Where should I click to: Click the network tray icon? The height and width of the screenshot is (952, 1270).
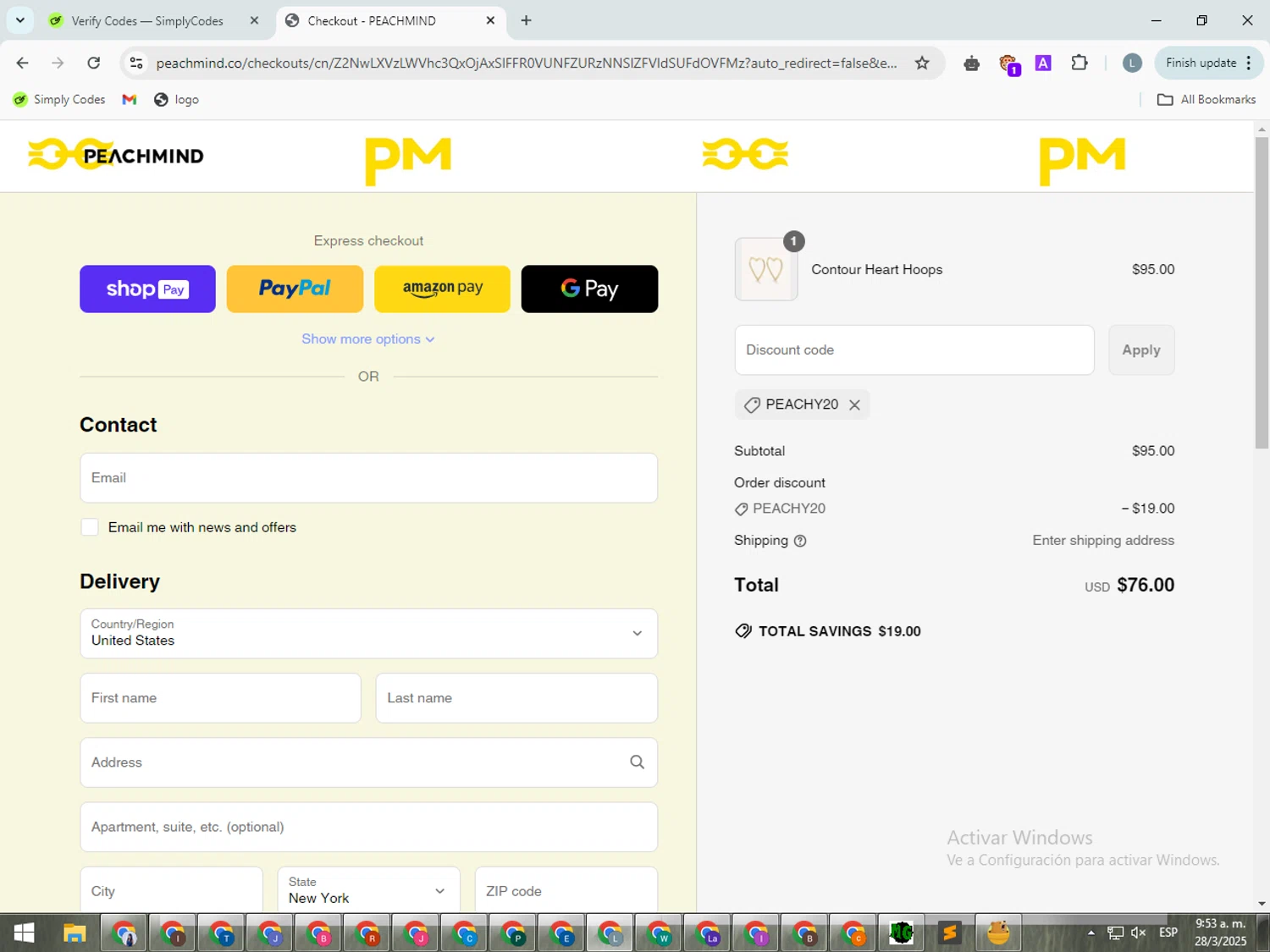(x=1115, y=933)
